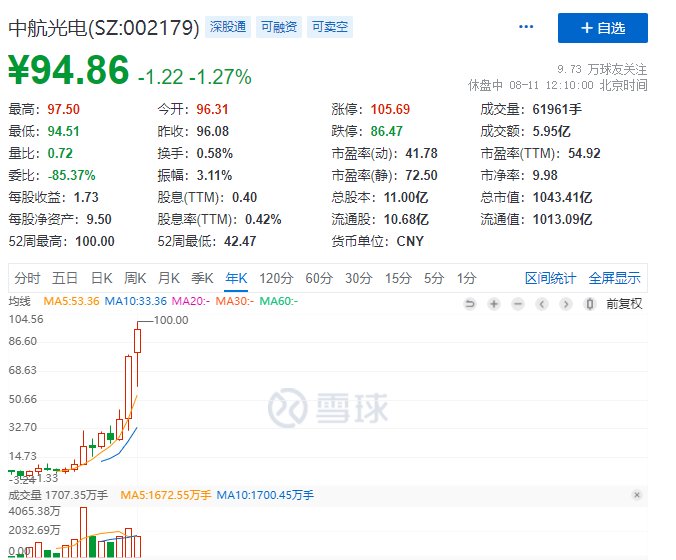Select the 日K chart tab
The width and height of the screenshot is (676, 560).
[x=101, y=278]
